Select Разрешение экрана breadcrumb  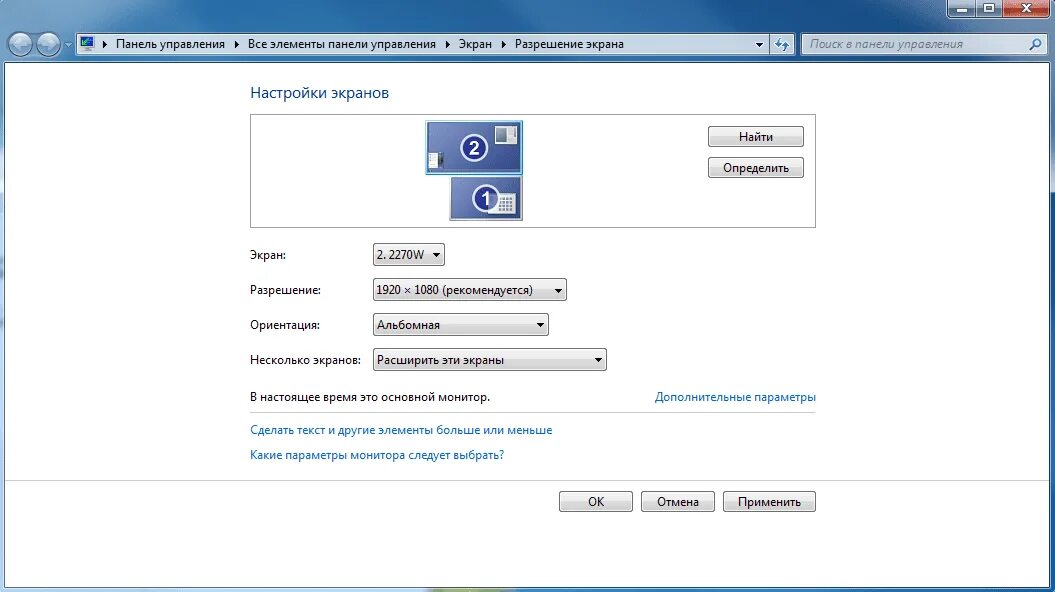[x=569, y=44]
